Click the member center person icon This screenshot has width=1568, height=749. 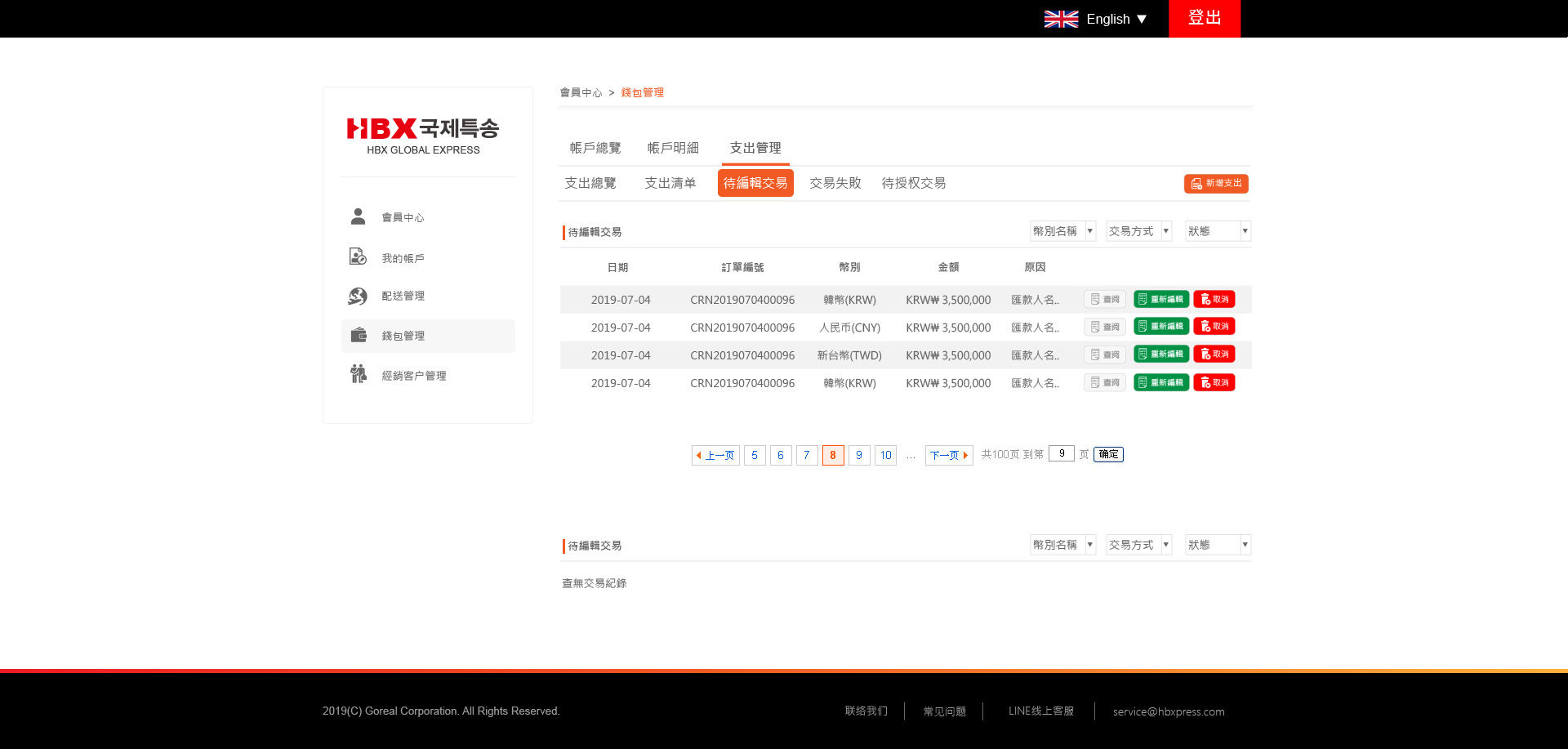point(358,216)
